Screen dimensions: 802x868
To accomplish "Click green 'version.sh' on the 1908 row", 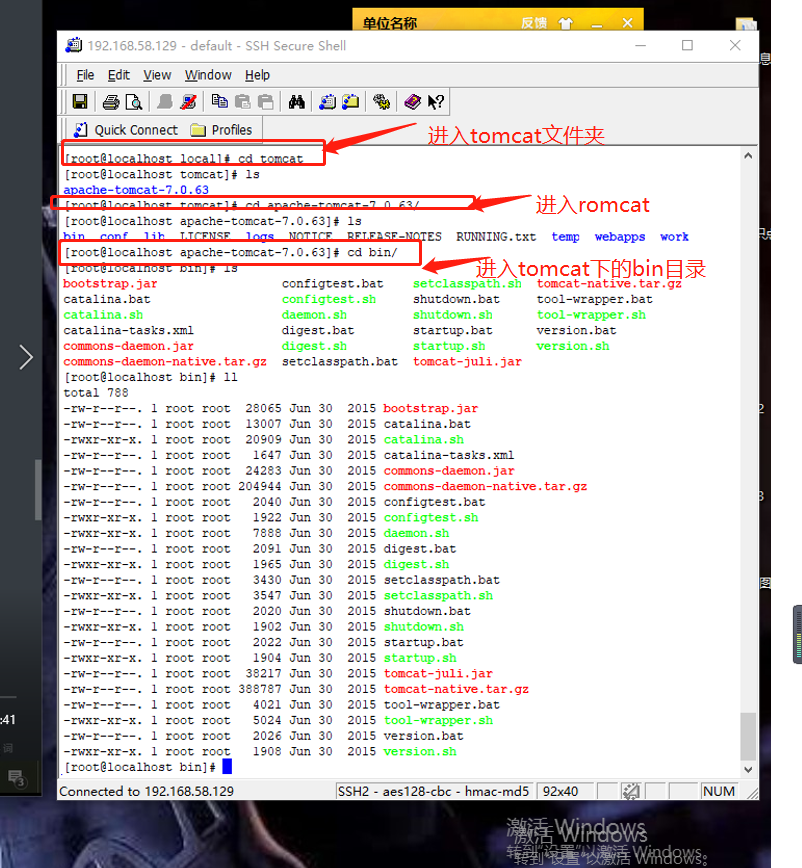I will point(420,752).
